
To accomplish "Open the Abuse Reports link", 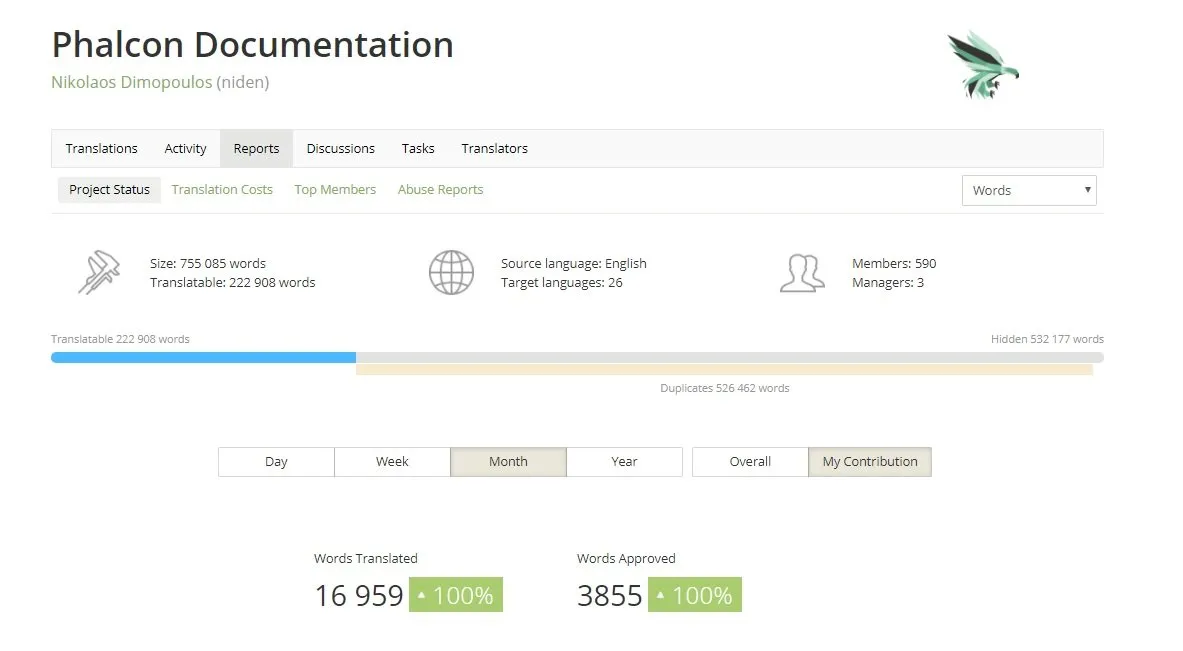I will click(441, 189).
